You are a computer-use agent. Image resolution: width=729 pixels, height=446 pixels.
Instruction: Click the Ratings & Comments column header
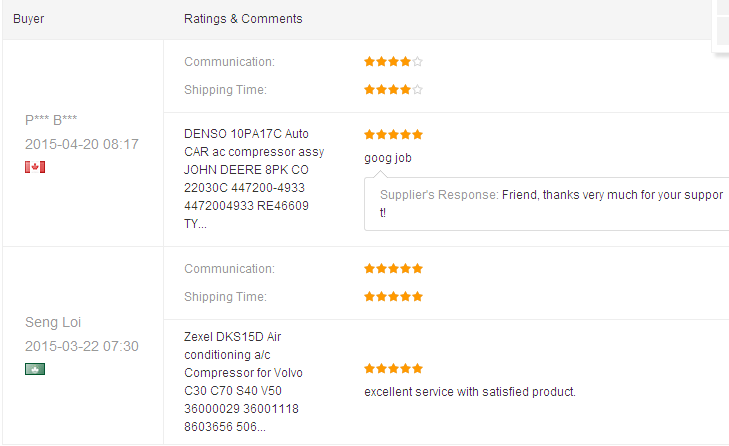pos(243,19)
